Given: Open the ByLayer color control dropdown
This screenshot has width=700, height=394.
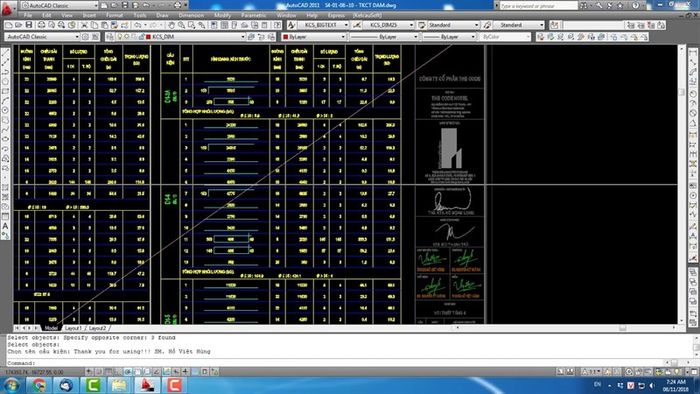Looking at the screenshot, I should coord(343,37).
